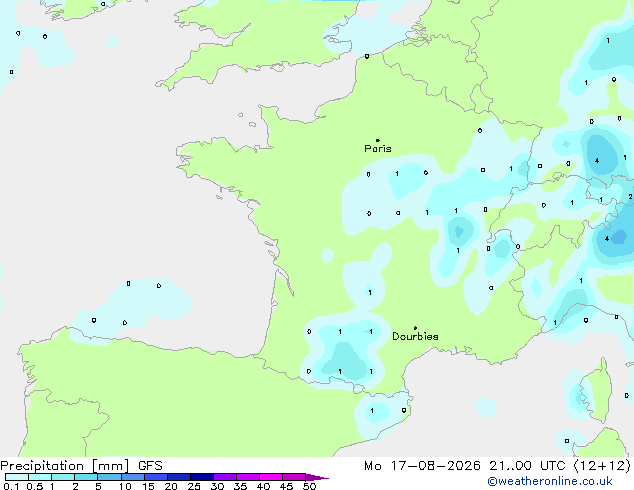Pick the 15–20 mm legend swatch
Image resolution: width=634 pixels, height=490 pixels.
click(156, 477)
